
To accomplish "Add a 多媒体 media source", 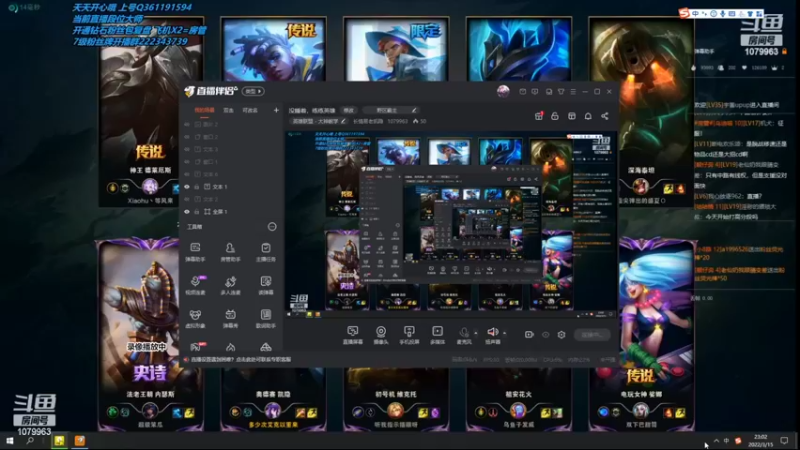I will 437,335.
